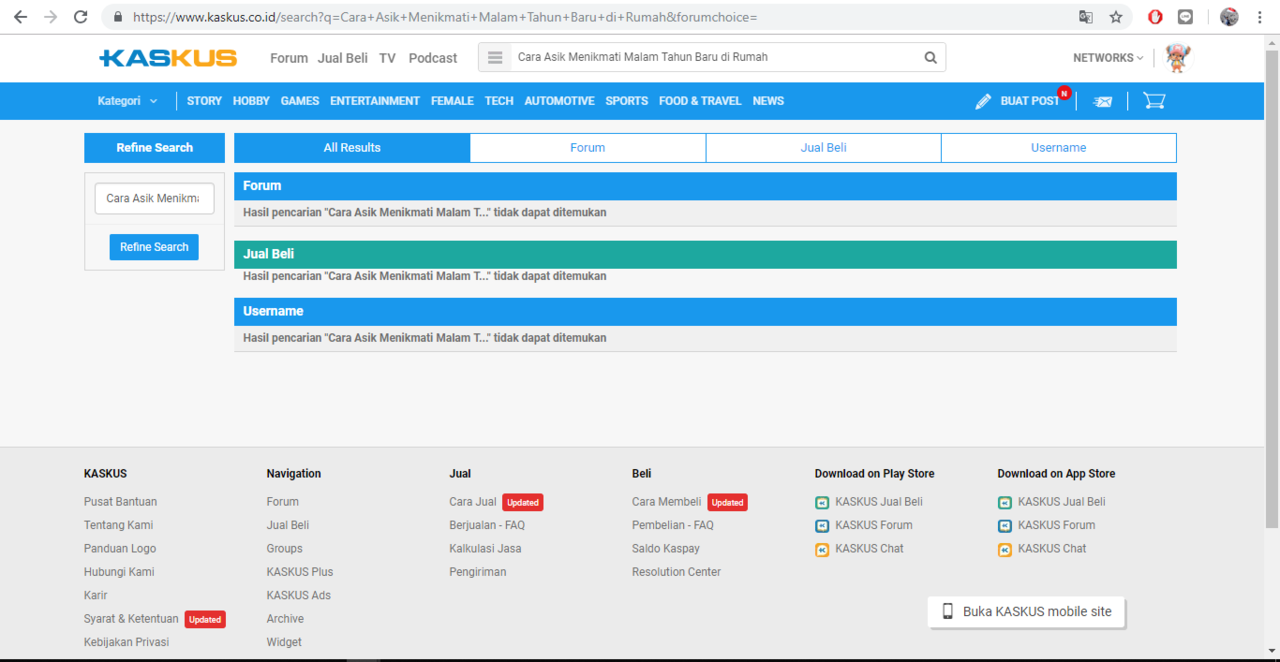Image resolution: width=1280 pixels, height=662 pixels.
Task: Open user avatar at top right
Action: (1178, 58)
